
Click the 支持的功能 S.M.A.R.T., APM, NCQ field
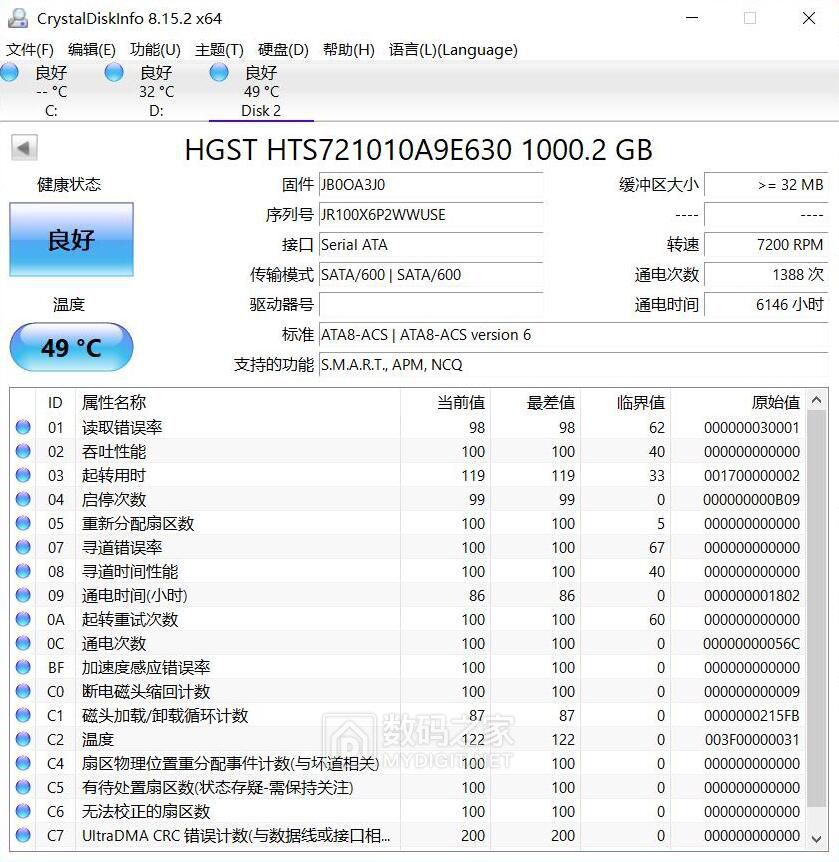coord(573,364)
